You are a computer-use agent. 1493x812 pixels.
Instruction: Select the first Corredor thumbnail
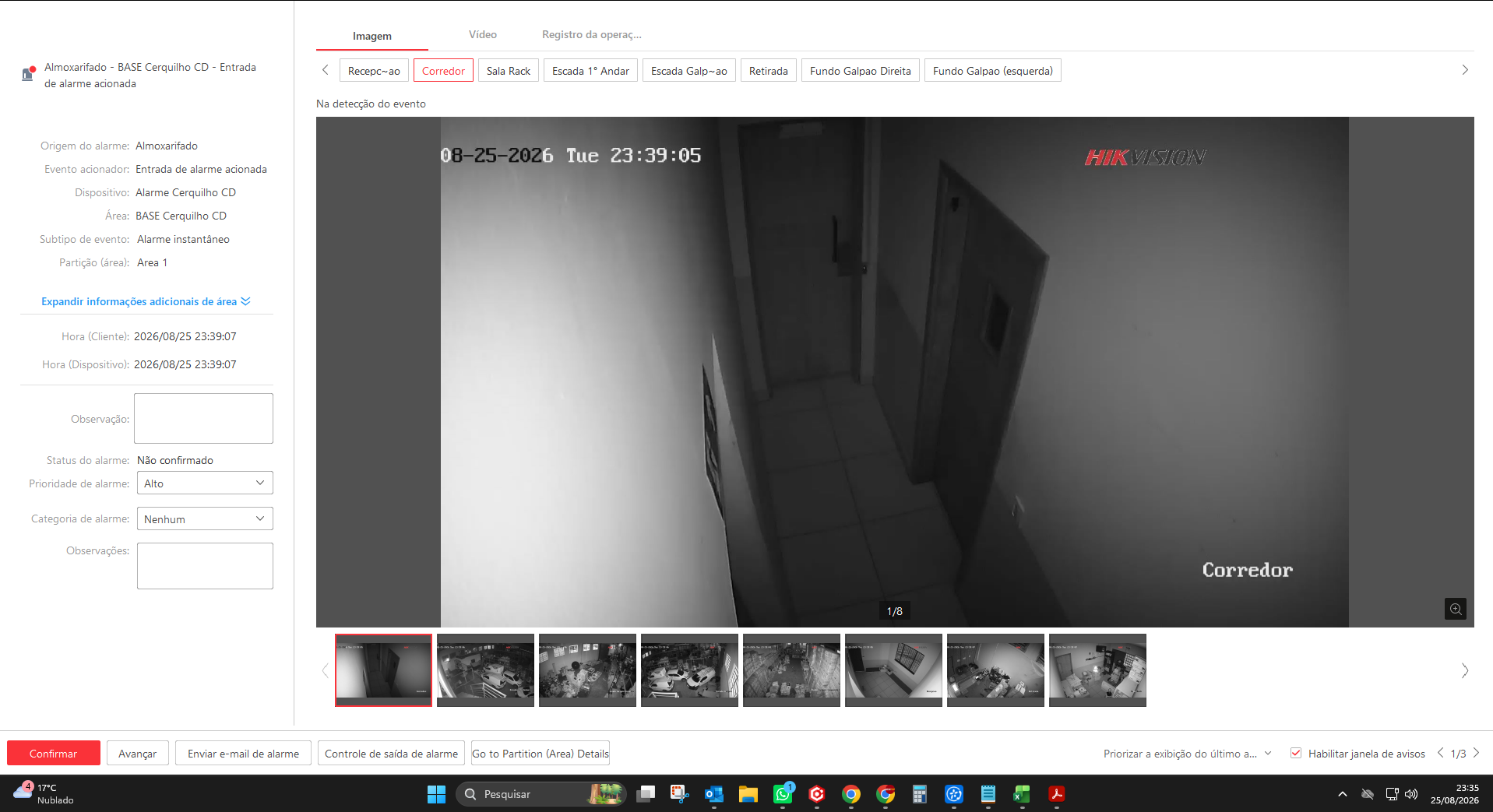click(383, 670)
